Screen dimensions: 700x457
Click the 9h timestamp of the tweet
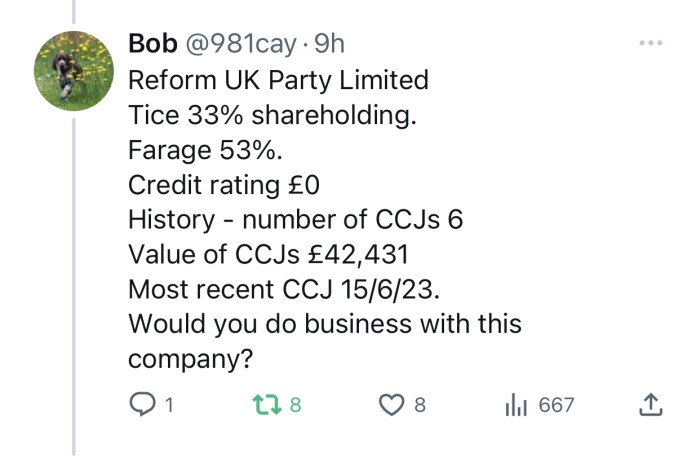329,44
